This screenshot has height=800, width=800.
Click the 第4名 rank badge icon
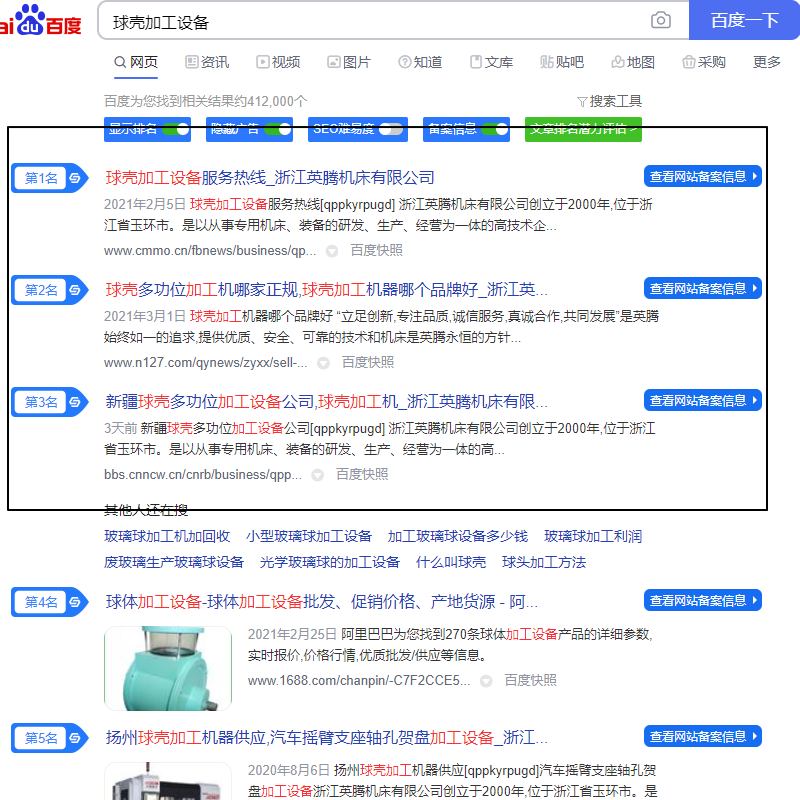click(x=49, y=602)
